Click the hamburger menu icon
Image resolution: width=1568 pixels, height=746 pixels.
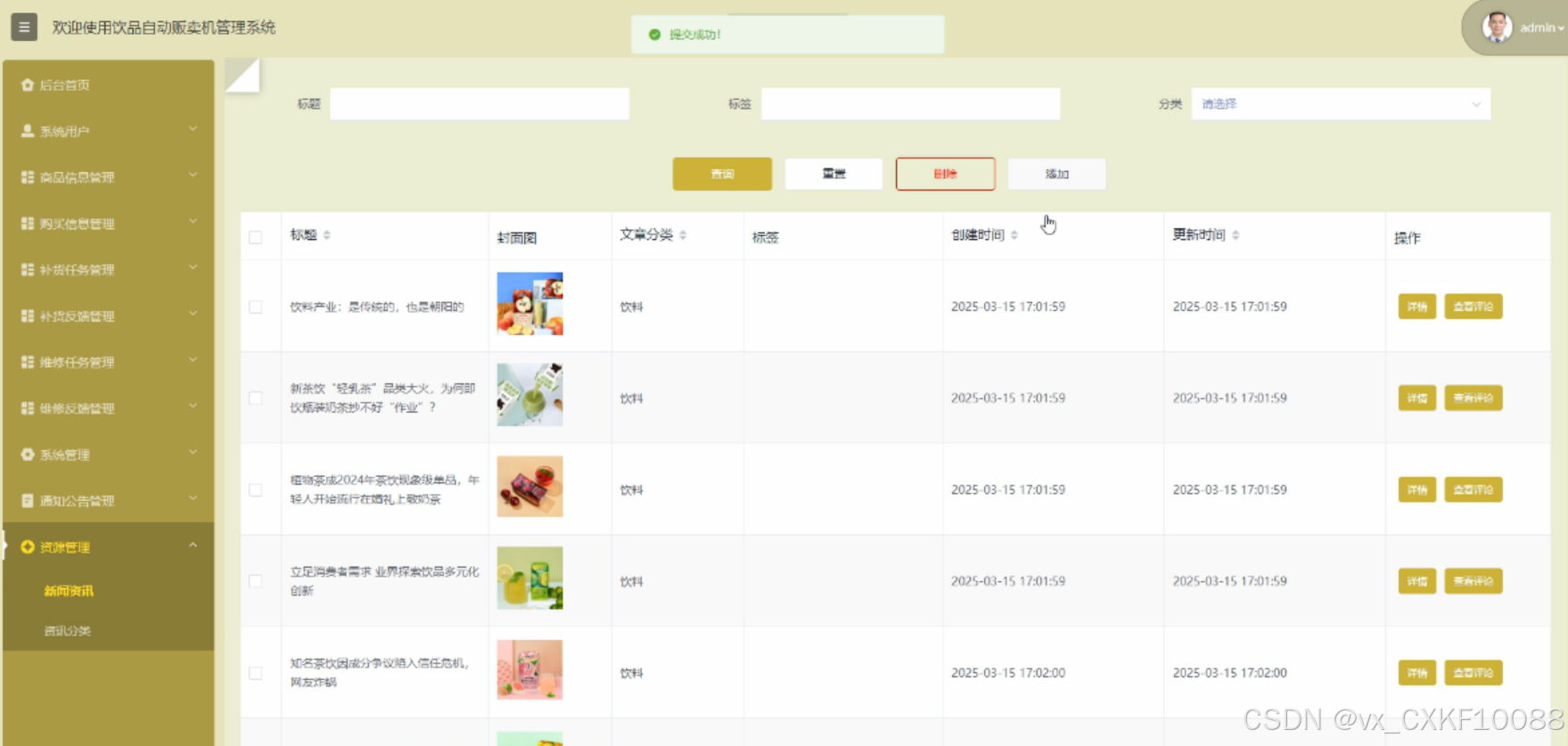(24, 27)
